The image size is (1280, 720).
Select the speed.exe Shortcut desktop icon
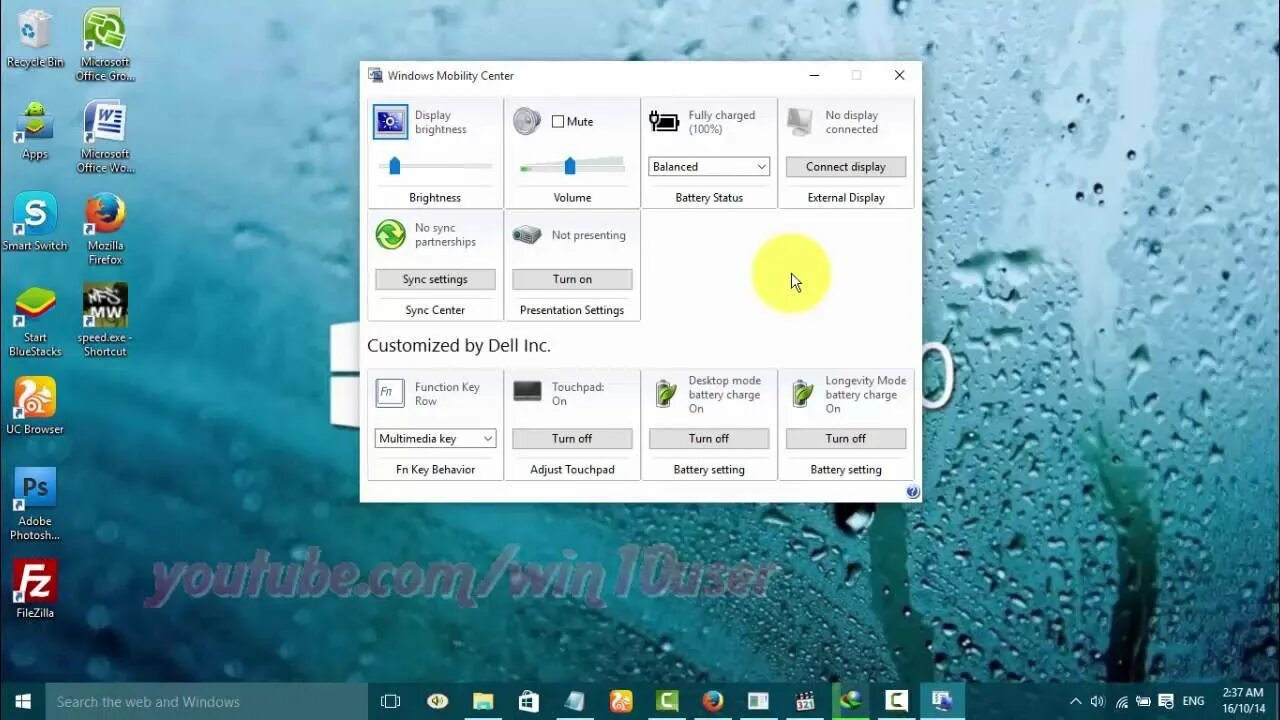[105, 321]
